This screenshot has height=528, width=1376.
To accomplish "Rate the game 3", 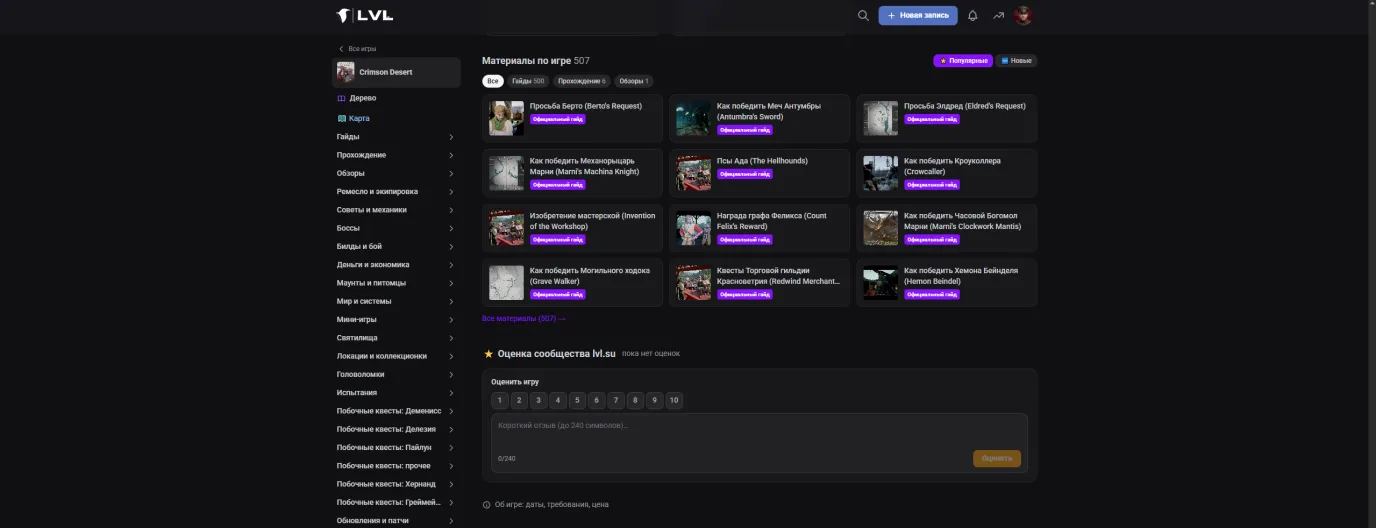I will click(538, 401).
